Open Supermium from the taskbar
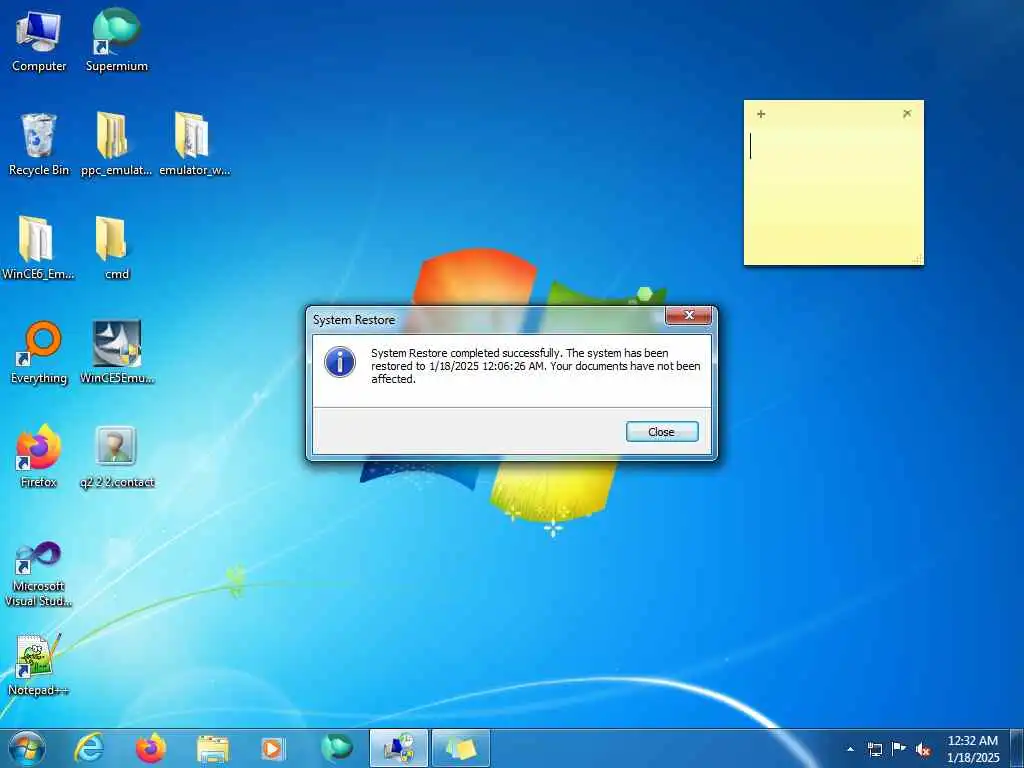This screenshot has width=1024, height=768. 336,748
